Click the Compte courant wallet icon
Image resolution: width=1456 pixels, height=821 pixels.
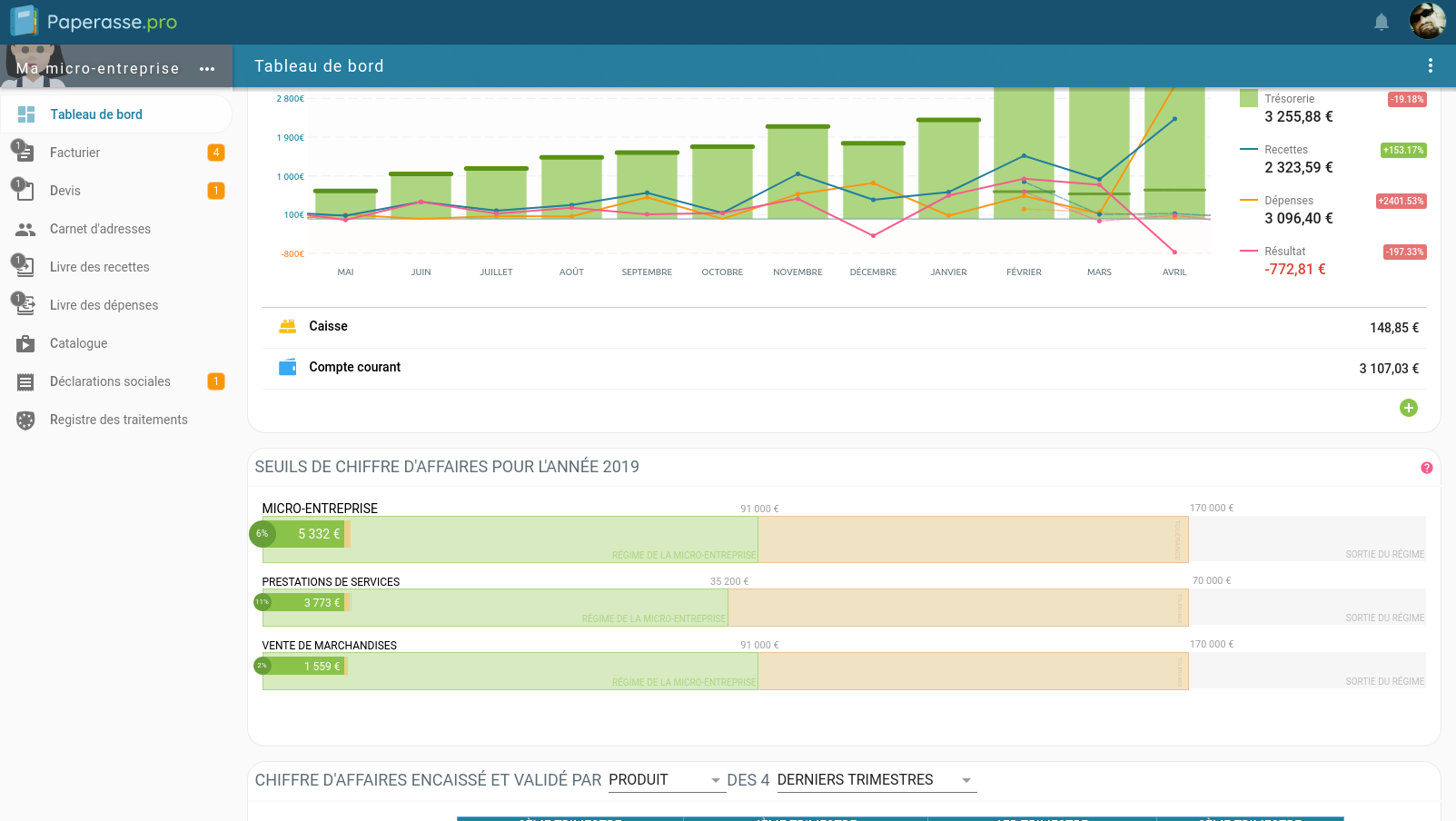[x=287, y=367]
